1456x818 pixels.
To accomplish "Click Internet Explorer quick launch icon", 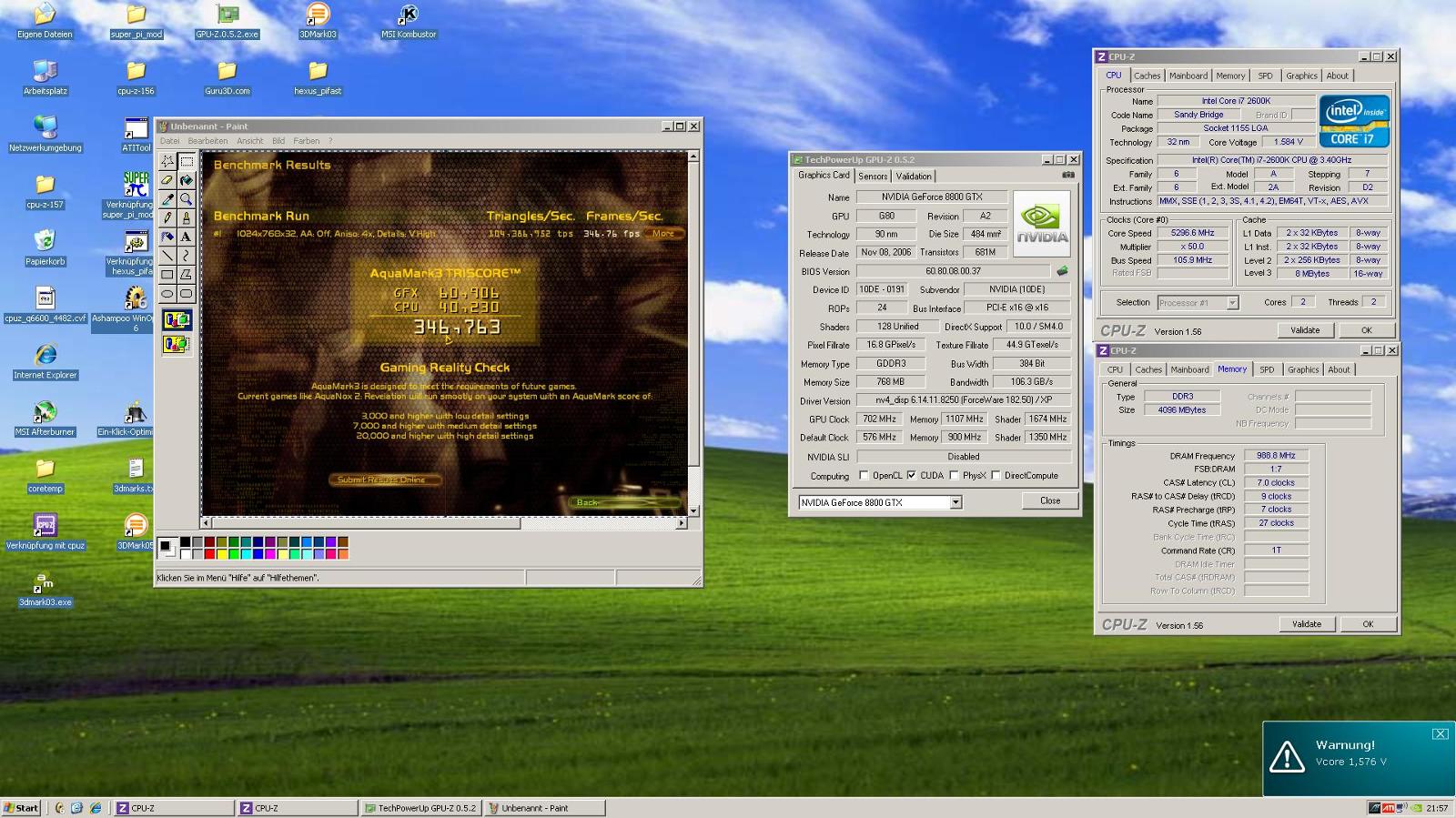I will coord(96,808).
